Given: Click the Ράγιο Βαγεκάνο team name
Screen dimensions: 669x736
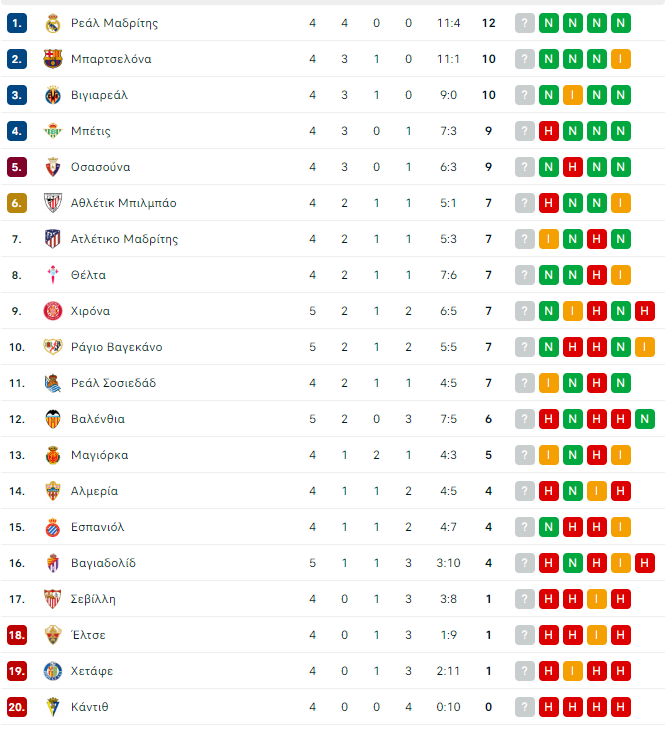Looking at the screenshot, I should [116, 347].
